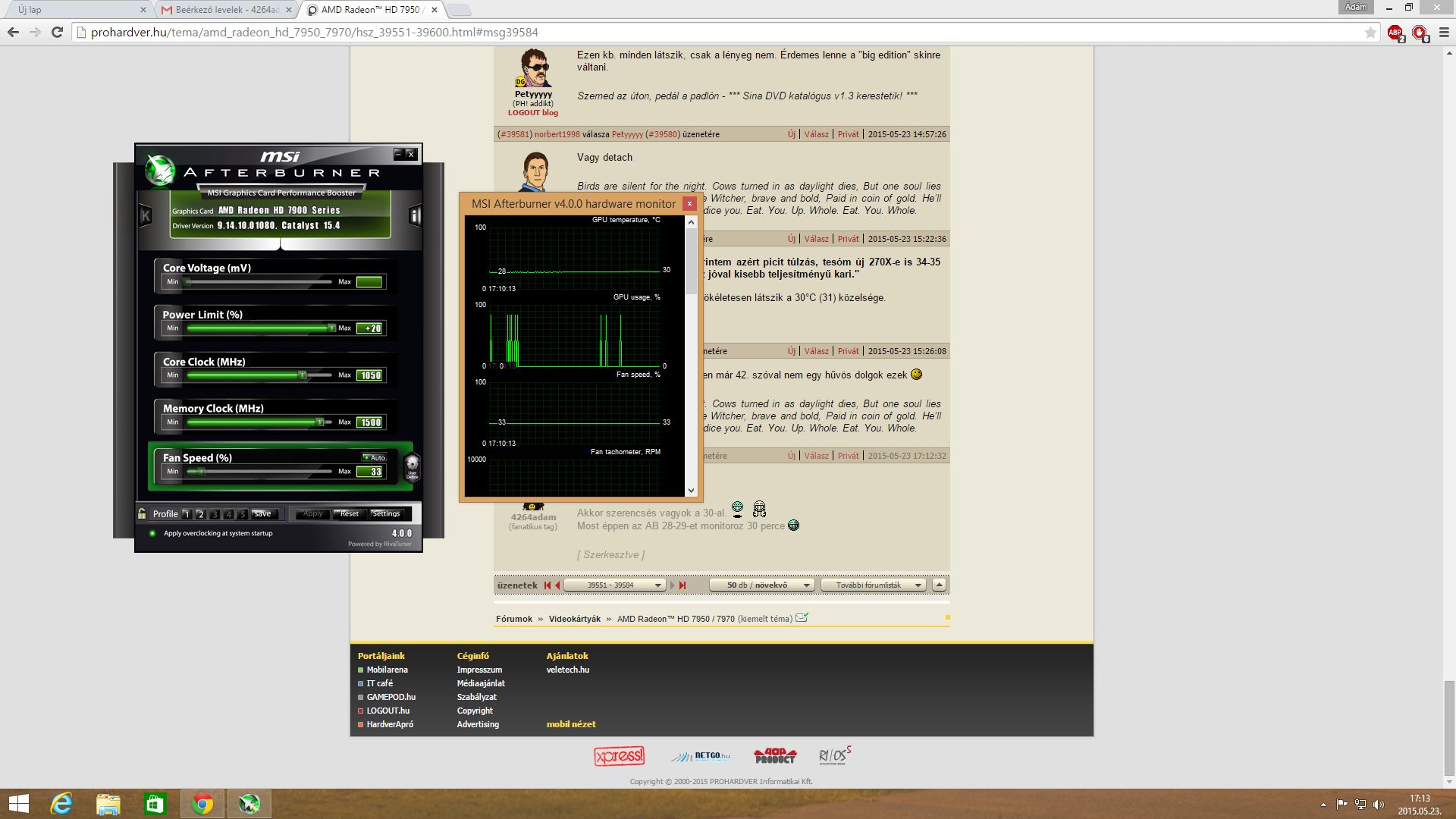The image size is (1456, 819).
Task: Open További fórumlisták dropdown
Action: 873,585
